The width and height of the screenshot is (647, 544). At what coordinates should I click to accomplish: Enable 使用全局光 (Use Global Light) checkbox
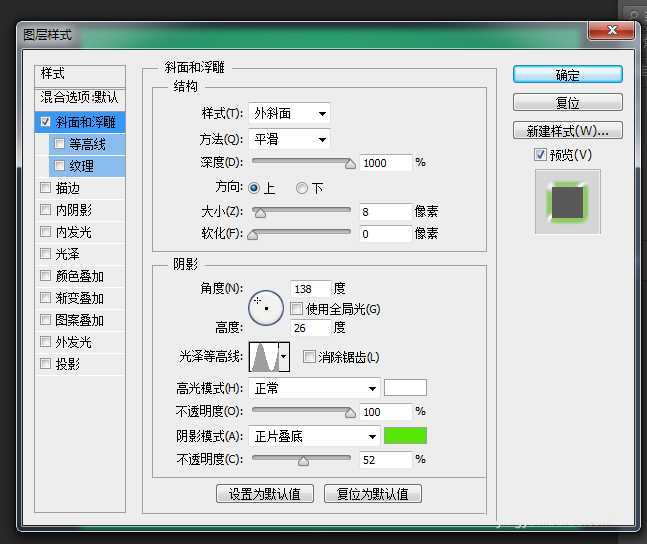pyautogui.click(x=297, y=309)
